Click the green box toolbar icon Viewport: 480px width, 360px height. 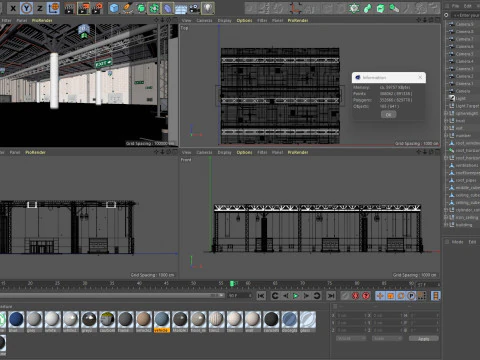tap(381, 8)
